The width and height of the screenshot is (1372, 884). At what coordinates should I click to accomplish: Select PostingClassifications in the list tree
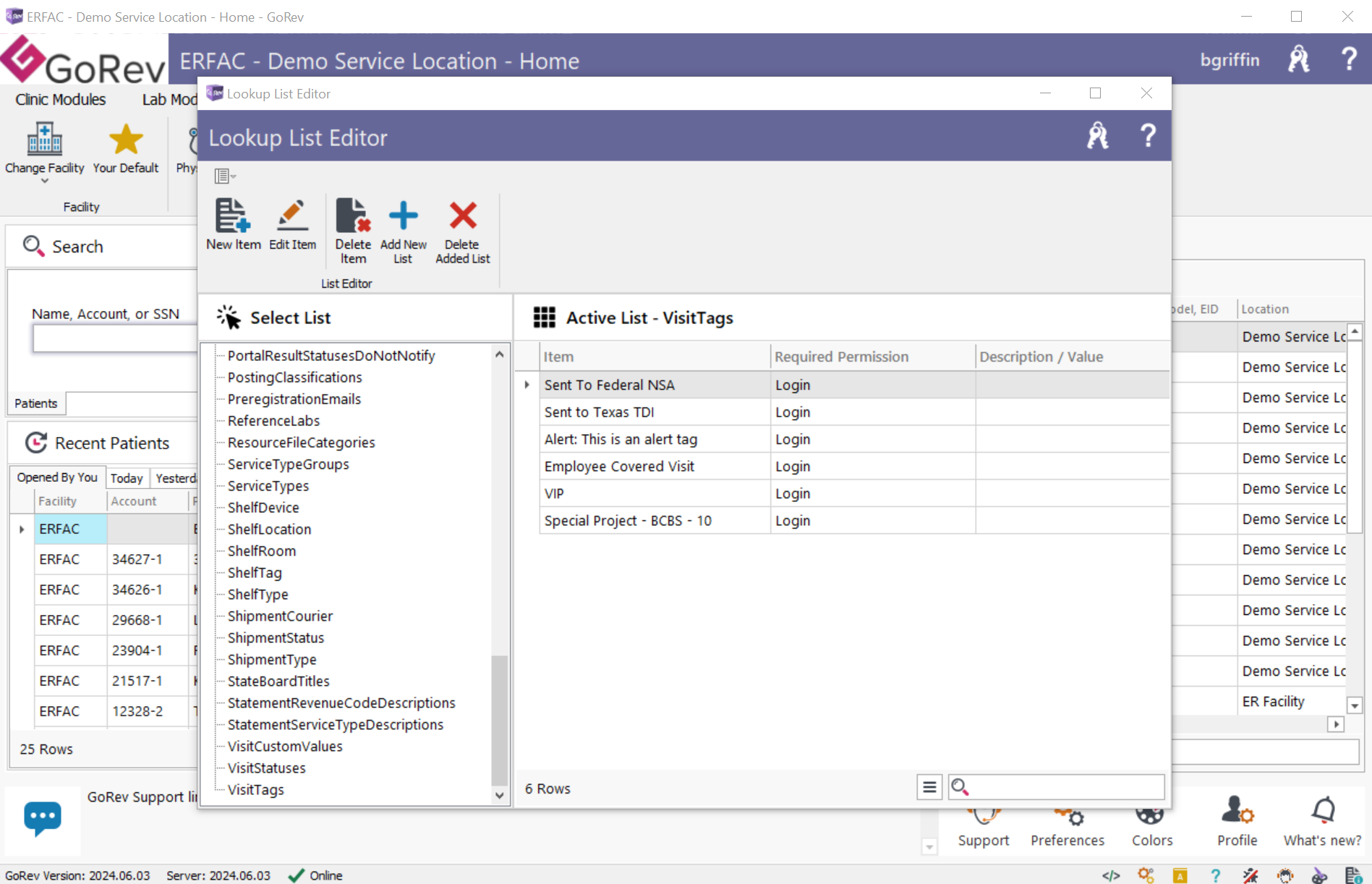295,378
